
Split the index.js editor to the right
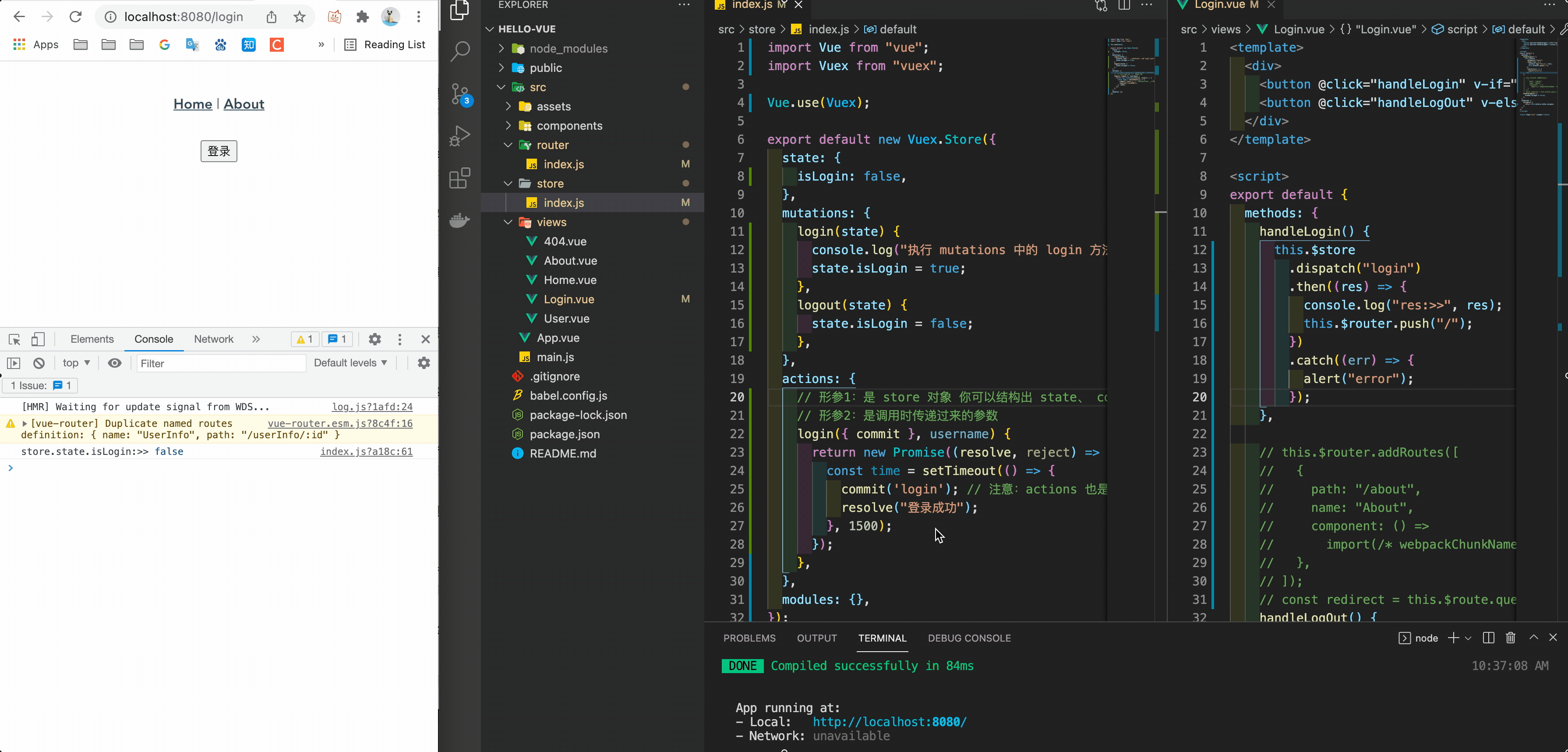point(1123,5)
